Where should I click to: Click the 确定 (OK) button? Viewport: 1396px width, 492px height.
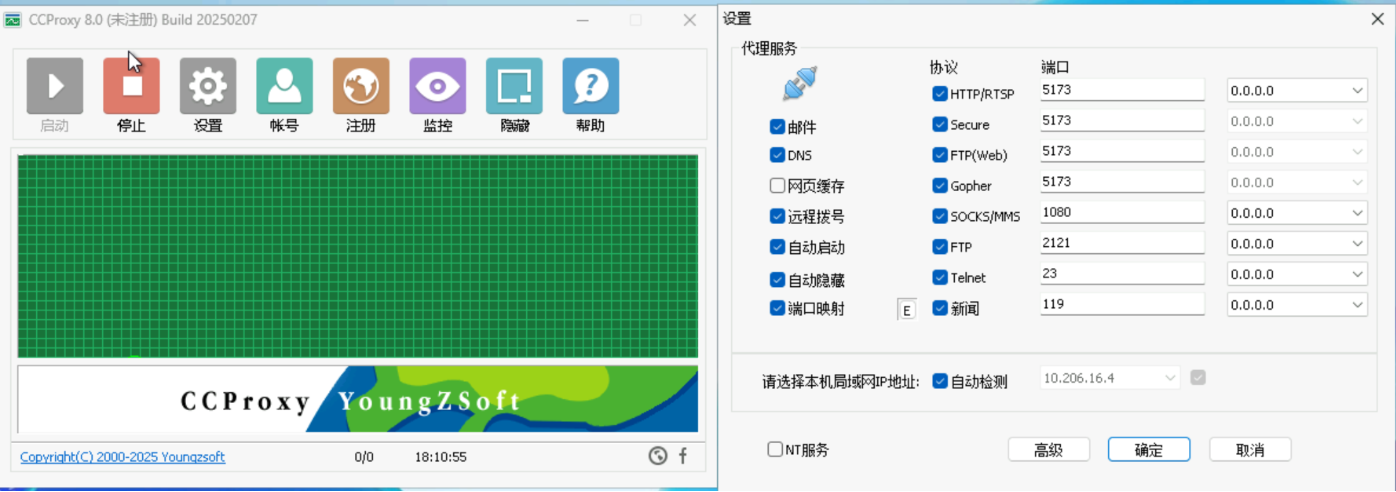1149,450
